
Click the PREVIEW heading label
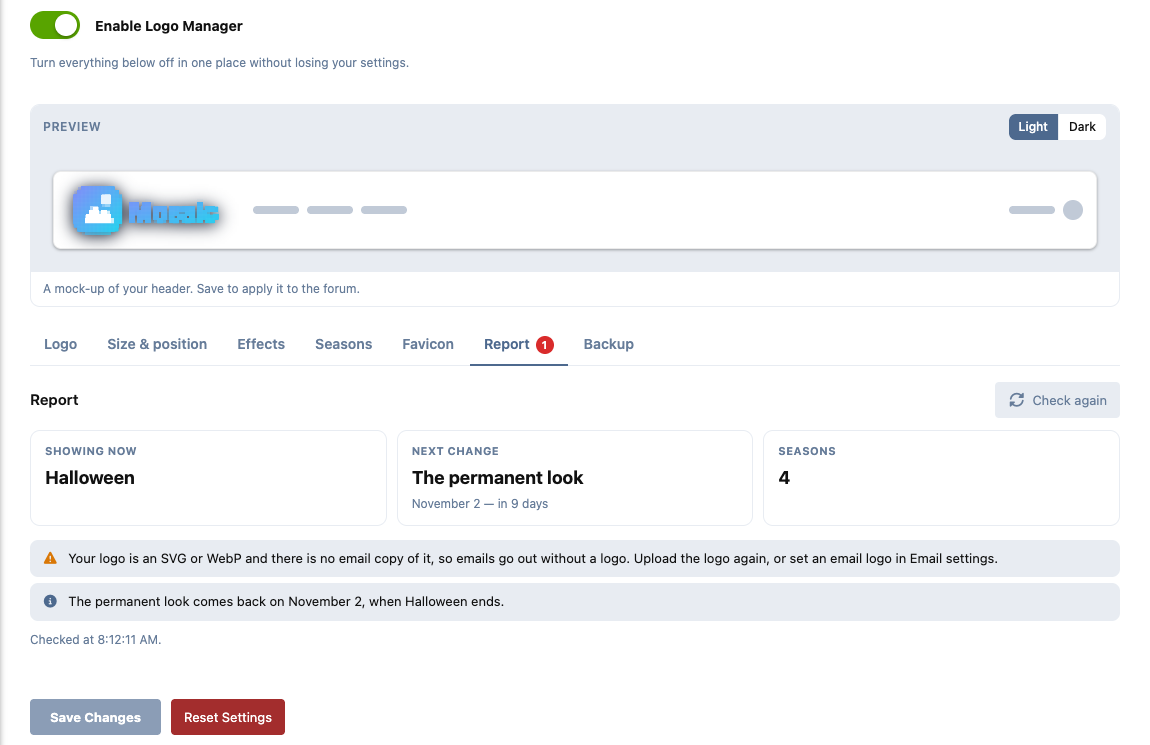click(72, 127)
